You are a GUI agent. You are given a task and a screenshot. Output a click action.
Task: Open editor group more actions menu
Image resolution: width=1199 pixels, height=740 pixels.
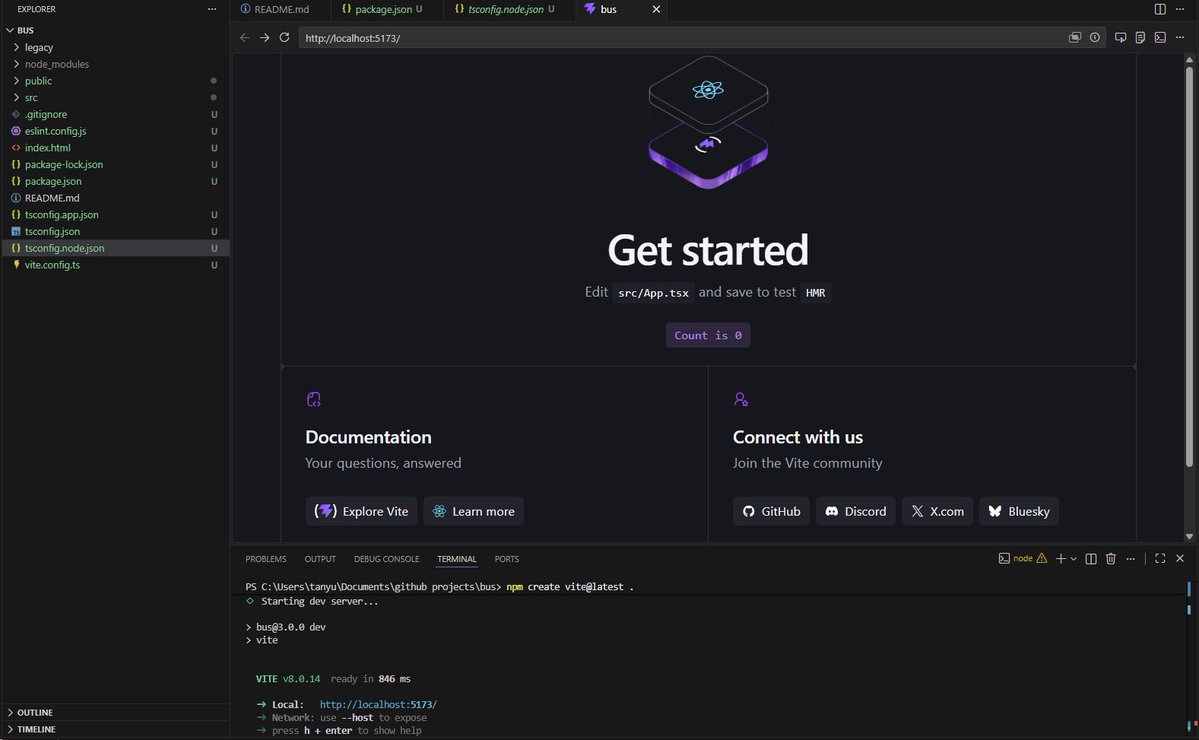pyautogui.click(x=1180, y=9)
